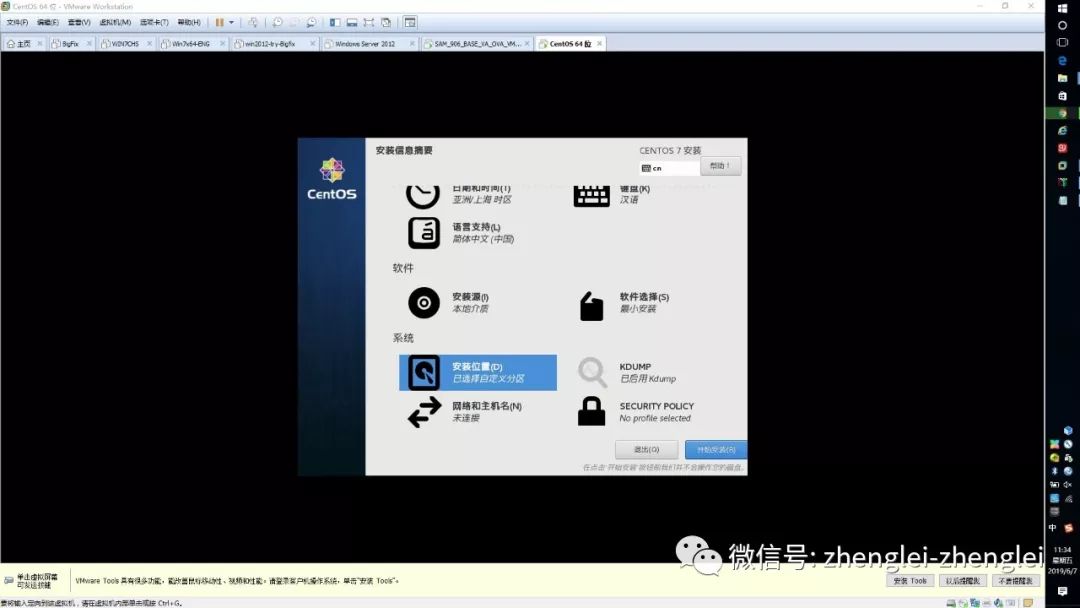Close the BigFix tab

pos(89,43)
